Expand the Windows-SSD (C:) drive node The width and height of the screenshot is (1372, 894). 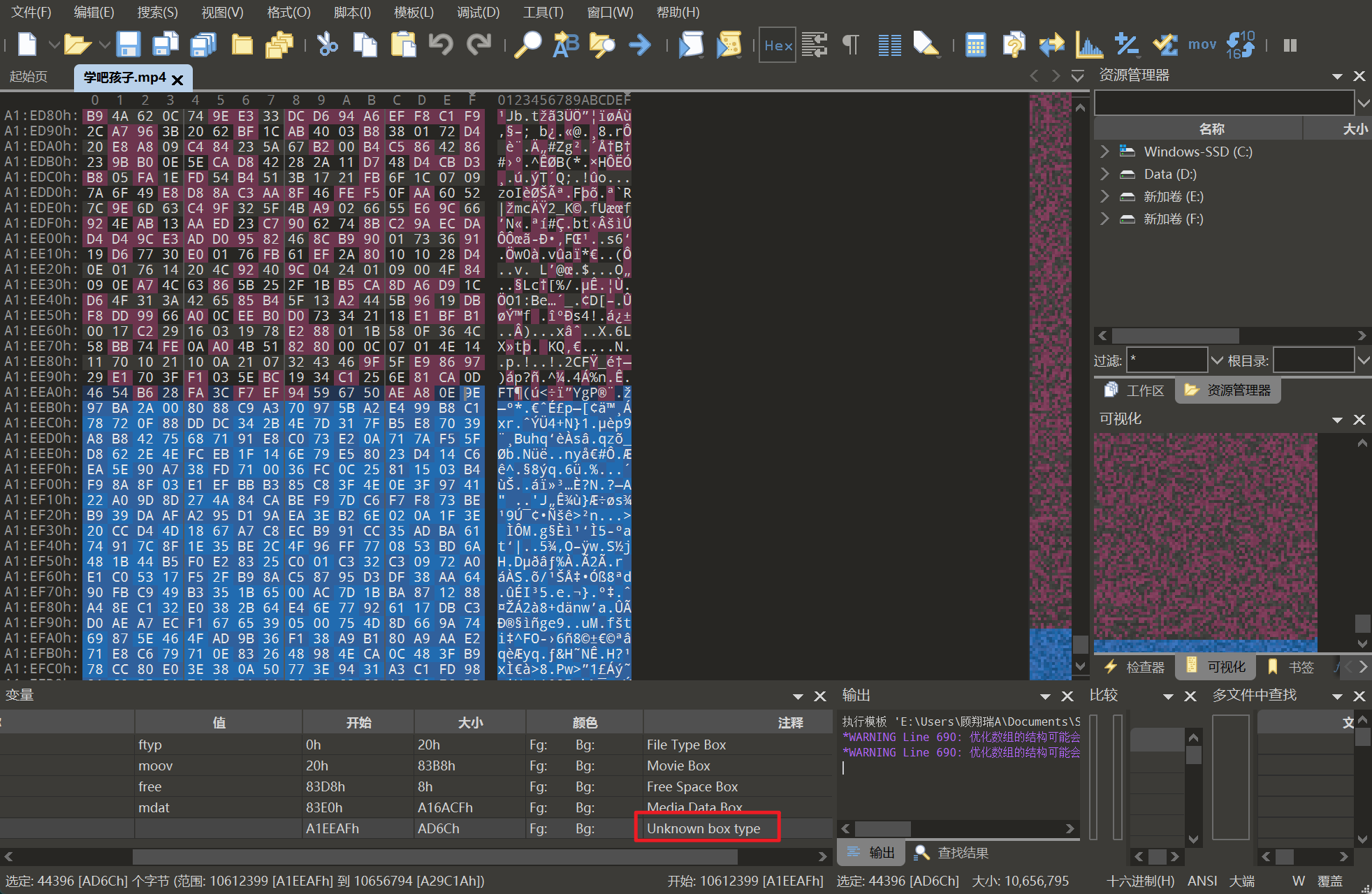point(1104,152)
